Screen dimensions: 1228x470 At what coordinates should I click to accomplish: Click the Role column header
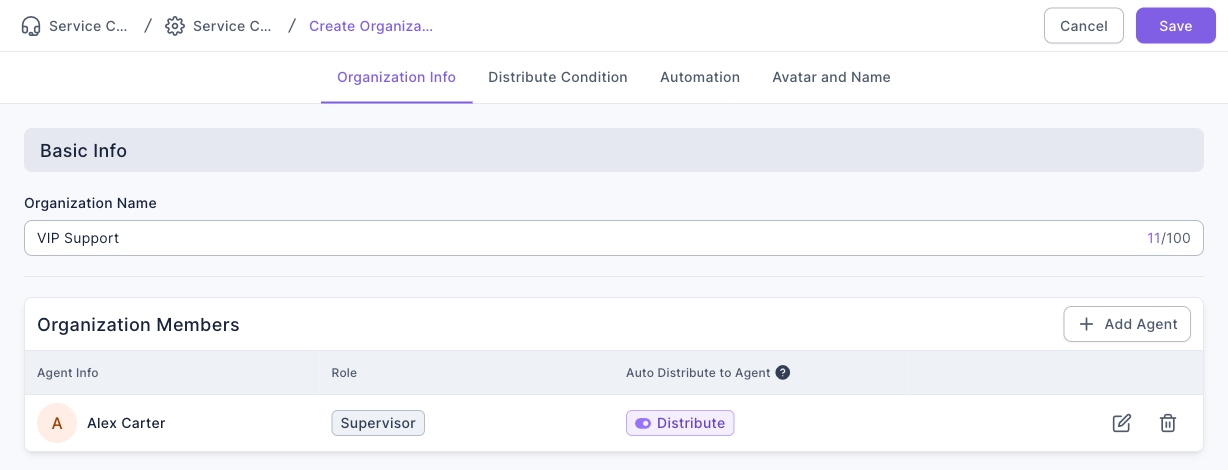tap(344, 373)
